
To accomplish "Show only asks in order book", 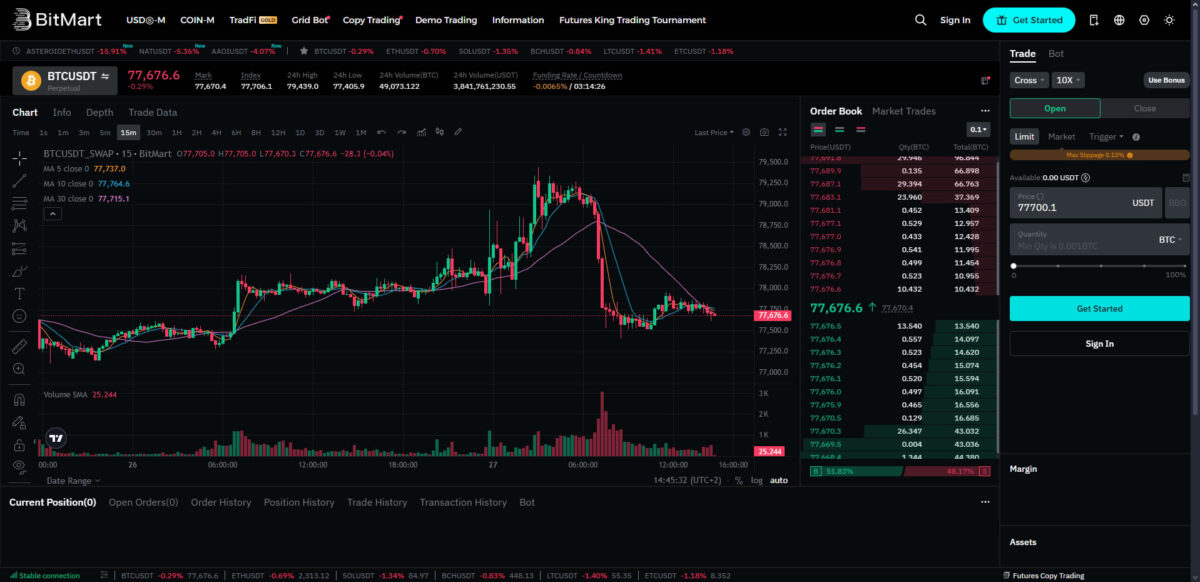I will 860,129.
